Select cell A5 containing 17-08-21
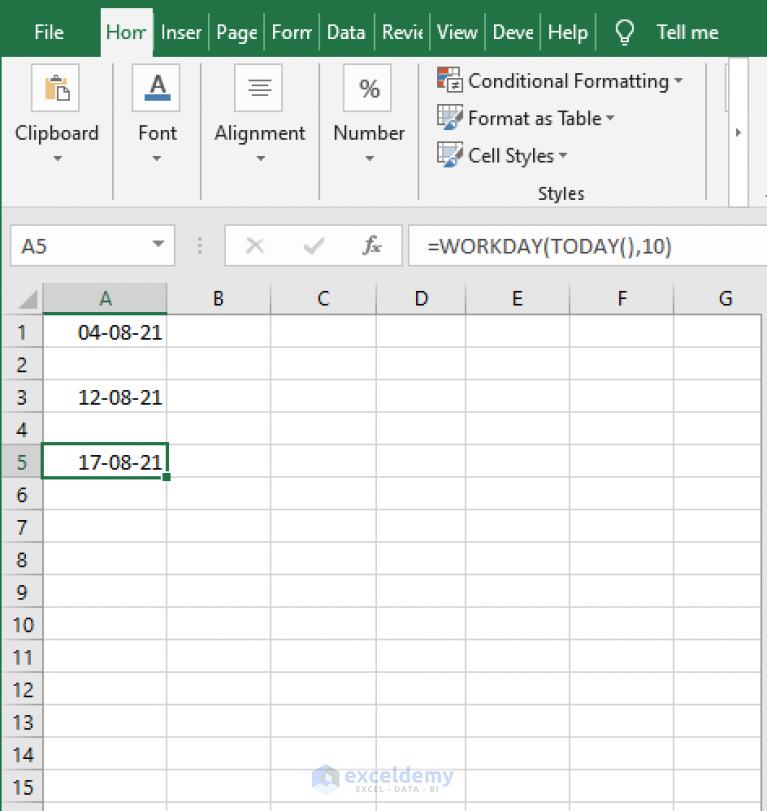The height and width of the screenshot is (811, 767). [x=105, y=461]
